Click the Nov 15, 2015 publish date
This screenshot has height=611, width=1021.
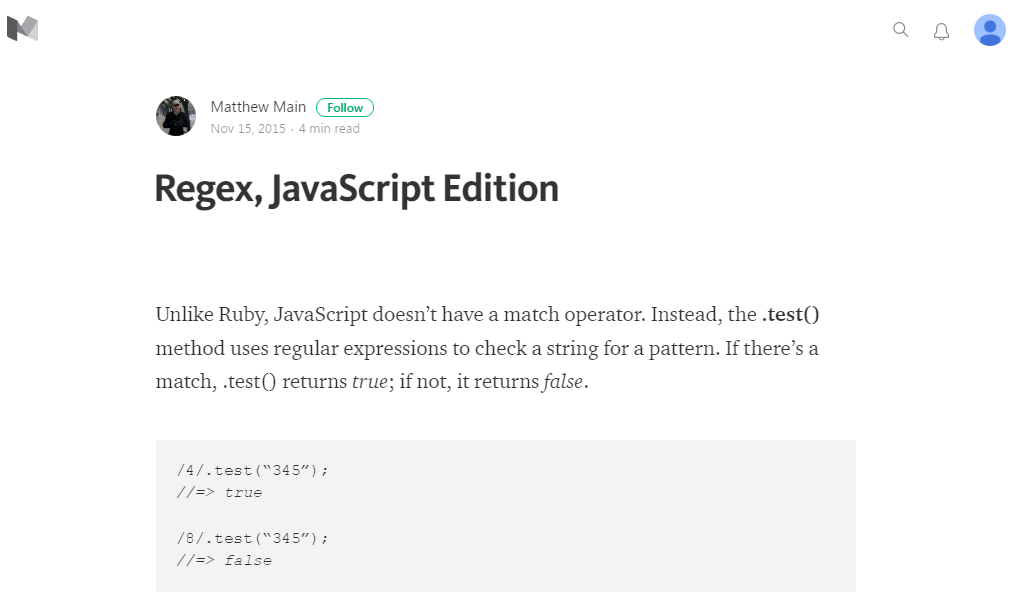(248, 129)
